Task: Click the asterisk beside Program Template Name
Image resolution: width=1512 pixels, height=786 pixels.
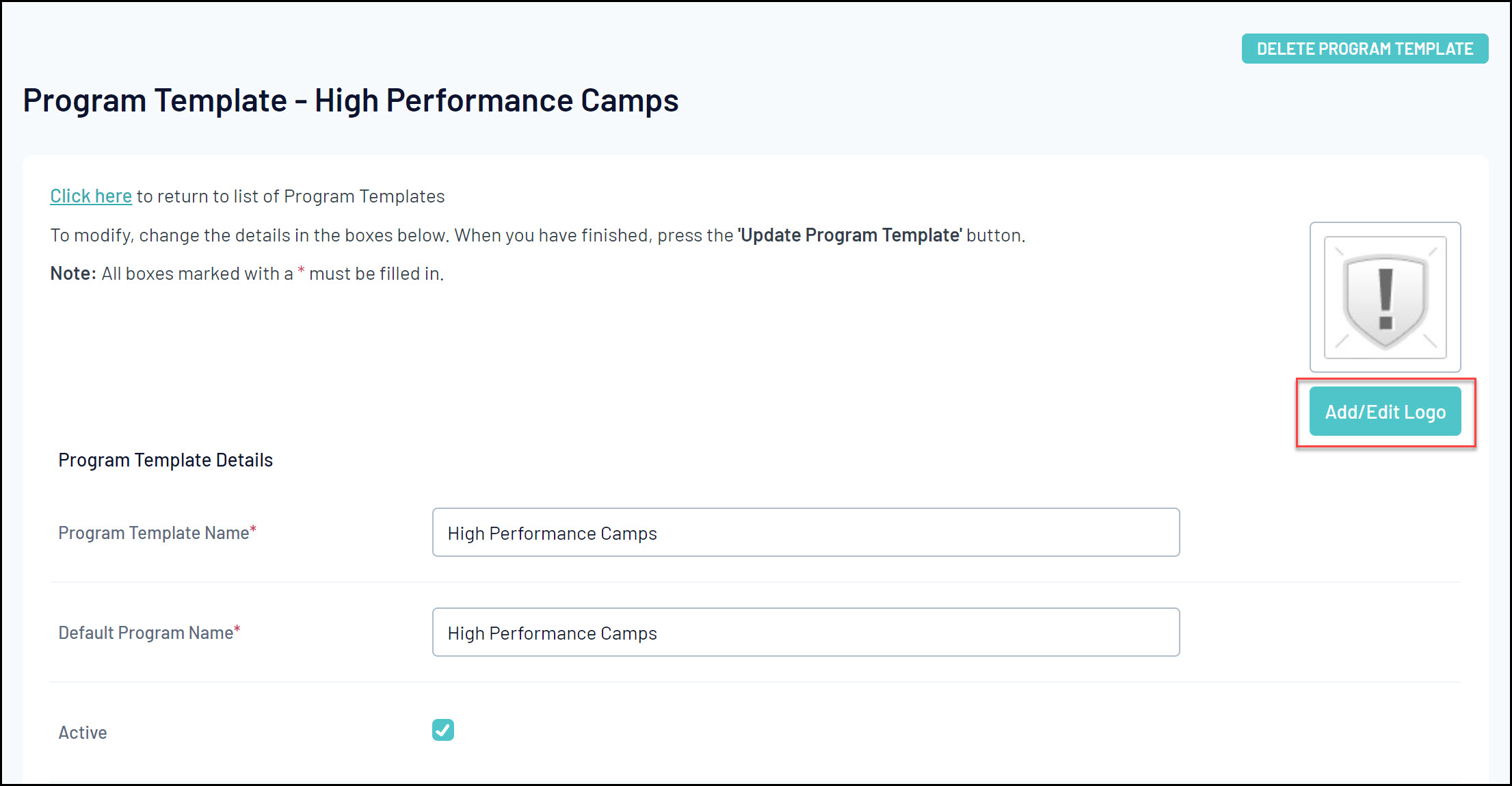Action: coord(253,529)
